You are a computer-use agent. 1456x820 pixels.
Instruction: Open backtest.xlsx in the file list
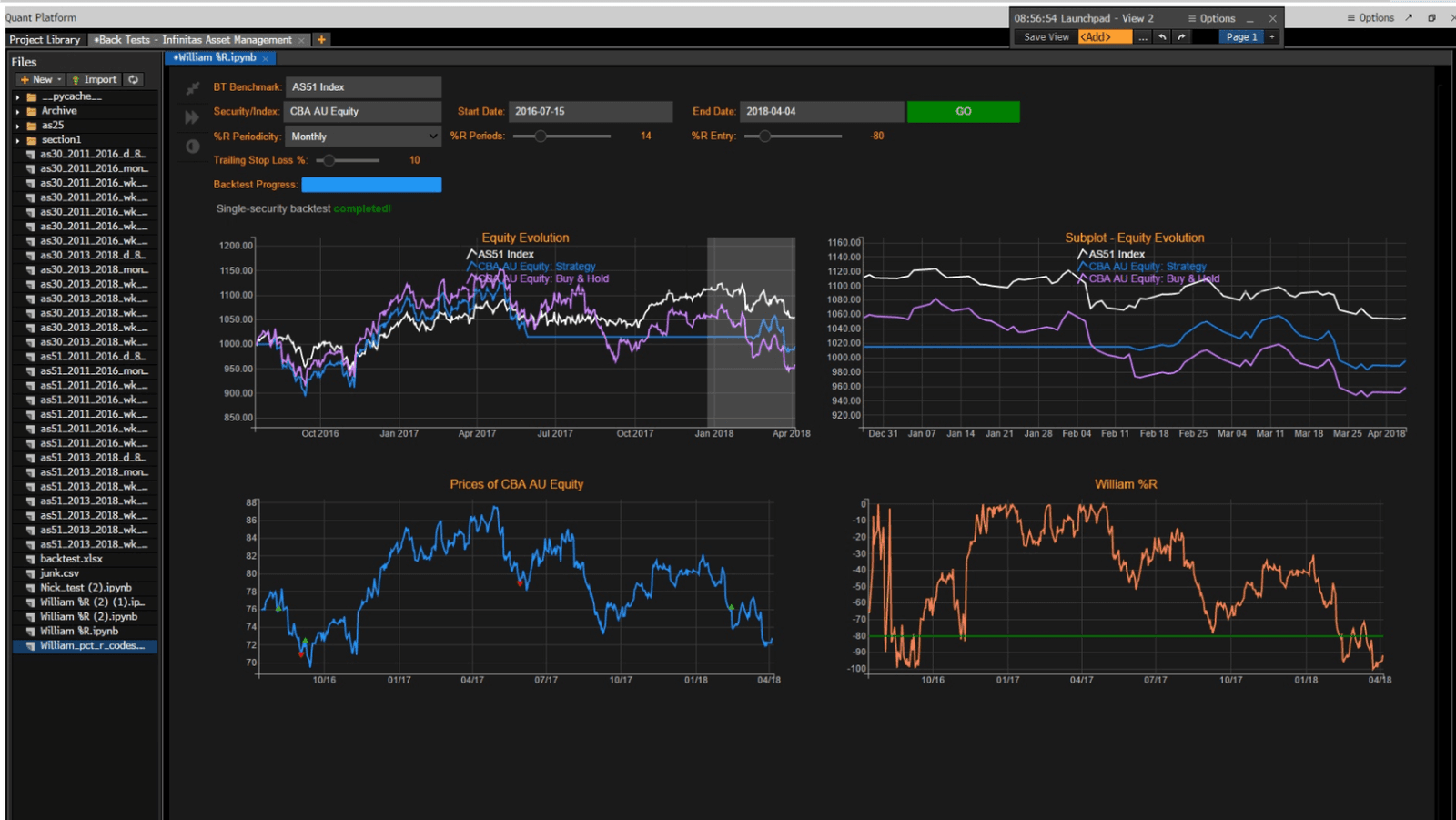coord(71,559)
